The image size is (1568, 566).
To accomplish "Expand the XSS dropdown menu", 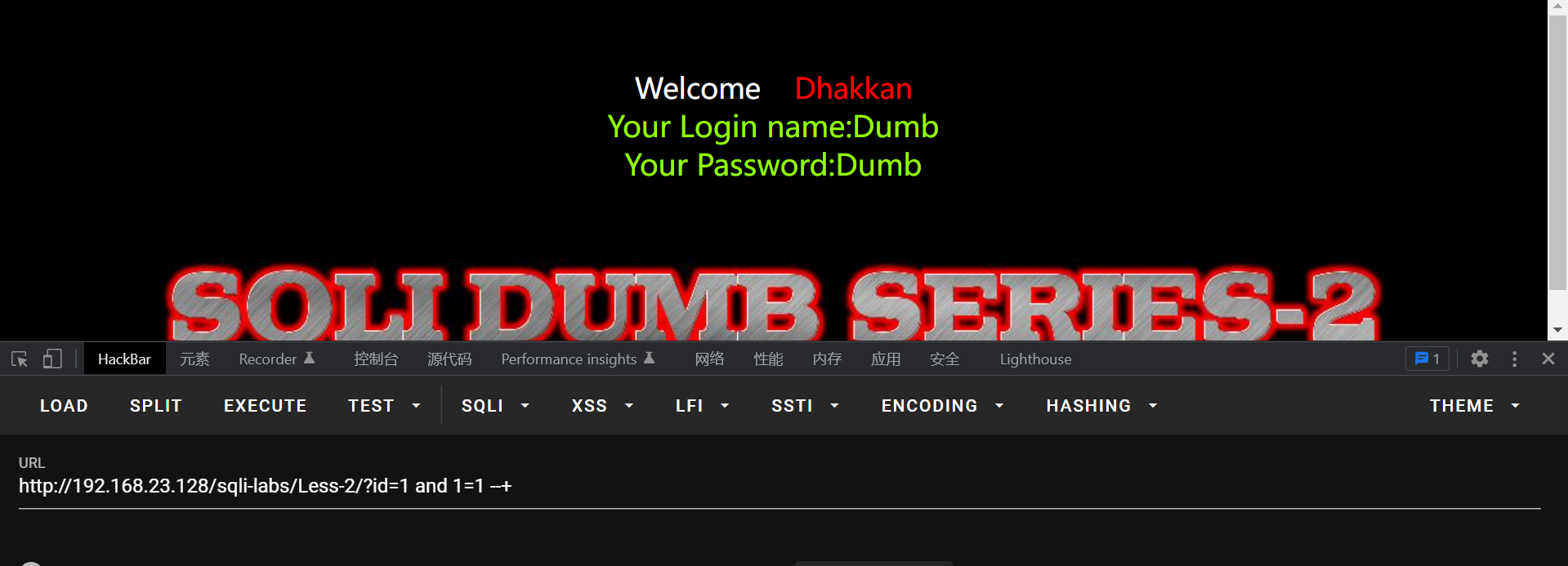I will point(603,406).
